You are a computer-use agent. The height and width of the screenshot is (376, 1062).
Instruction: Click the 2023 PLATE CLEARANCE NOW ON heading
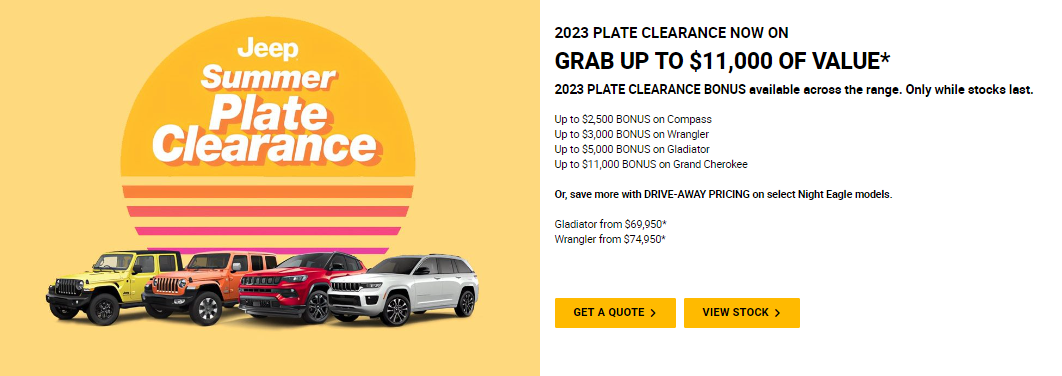click(x=671, y=33)
